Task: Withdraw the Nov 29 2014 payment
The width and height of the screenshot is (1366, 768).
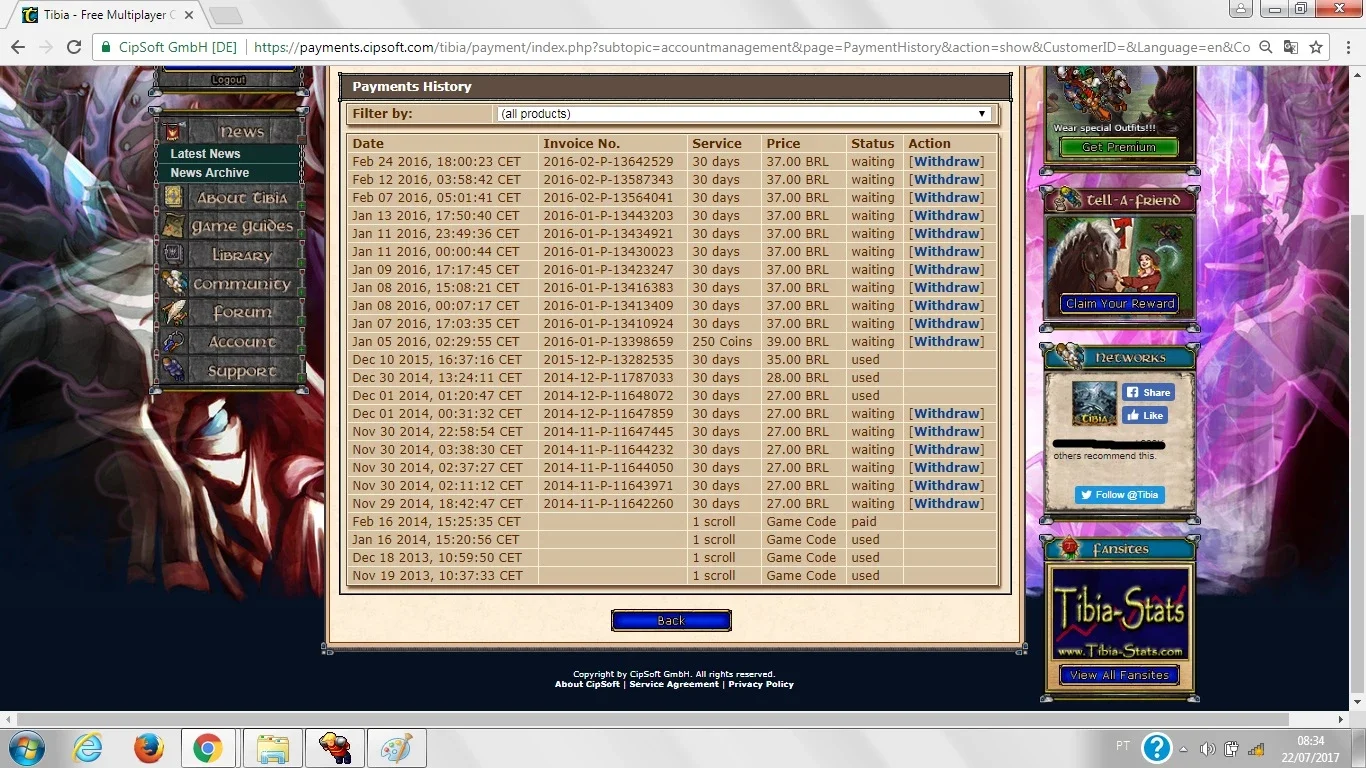Action: pos(946,503)
